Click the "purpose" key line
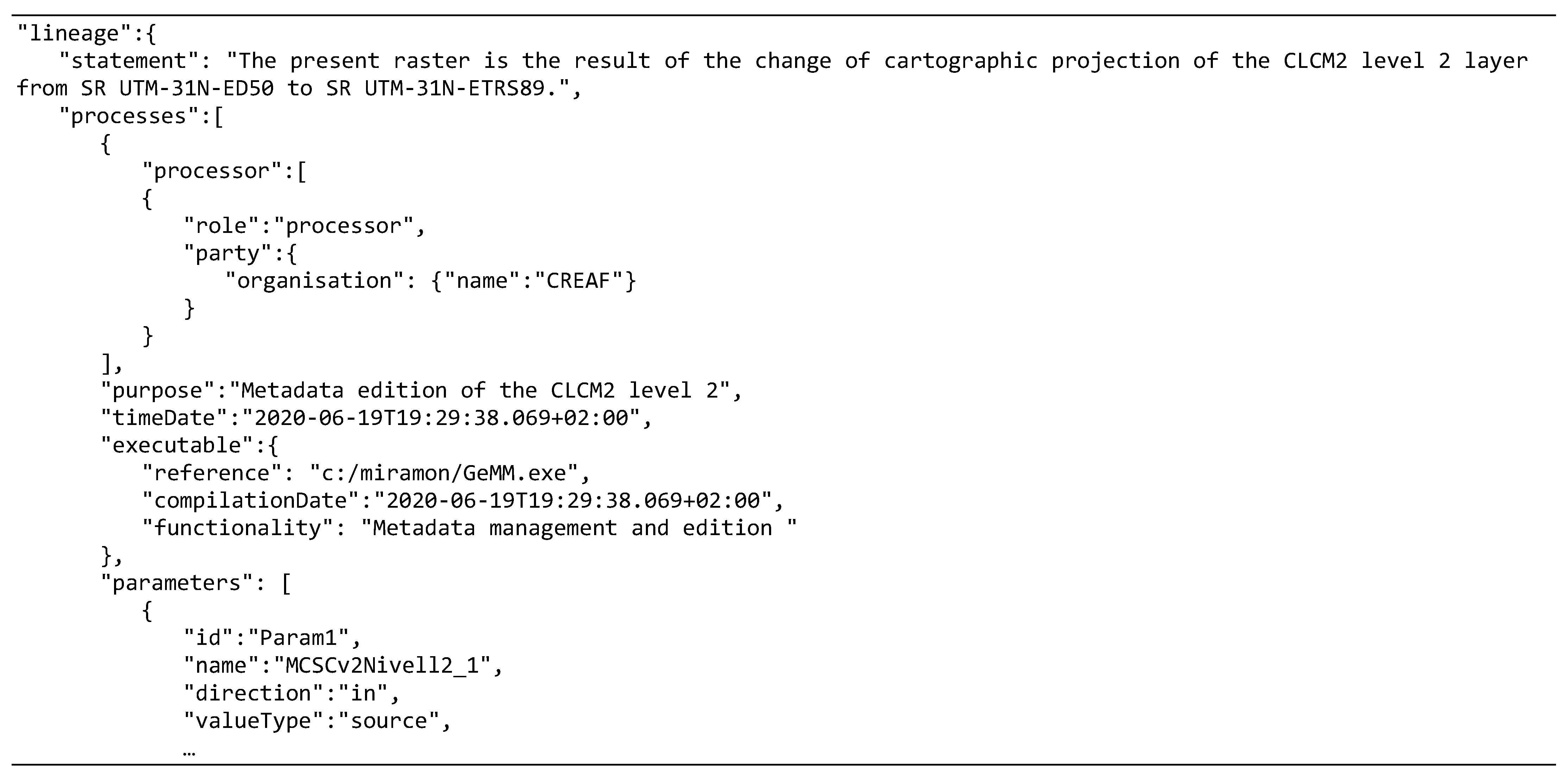 click(x=421, y=391)
